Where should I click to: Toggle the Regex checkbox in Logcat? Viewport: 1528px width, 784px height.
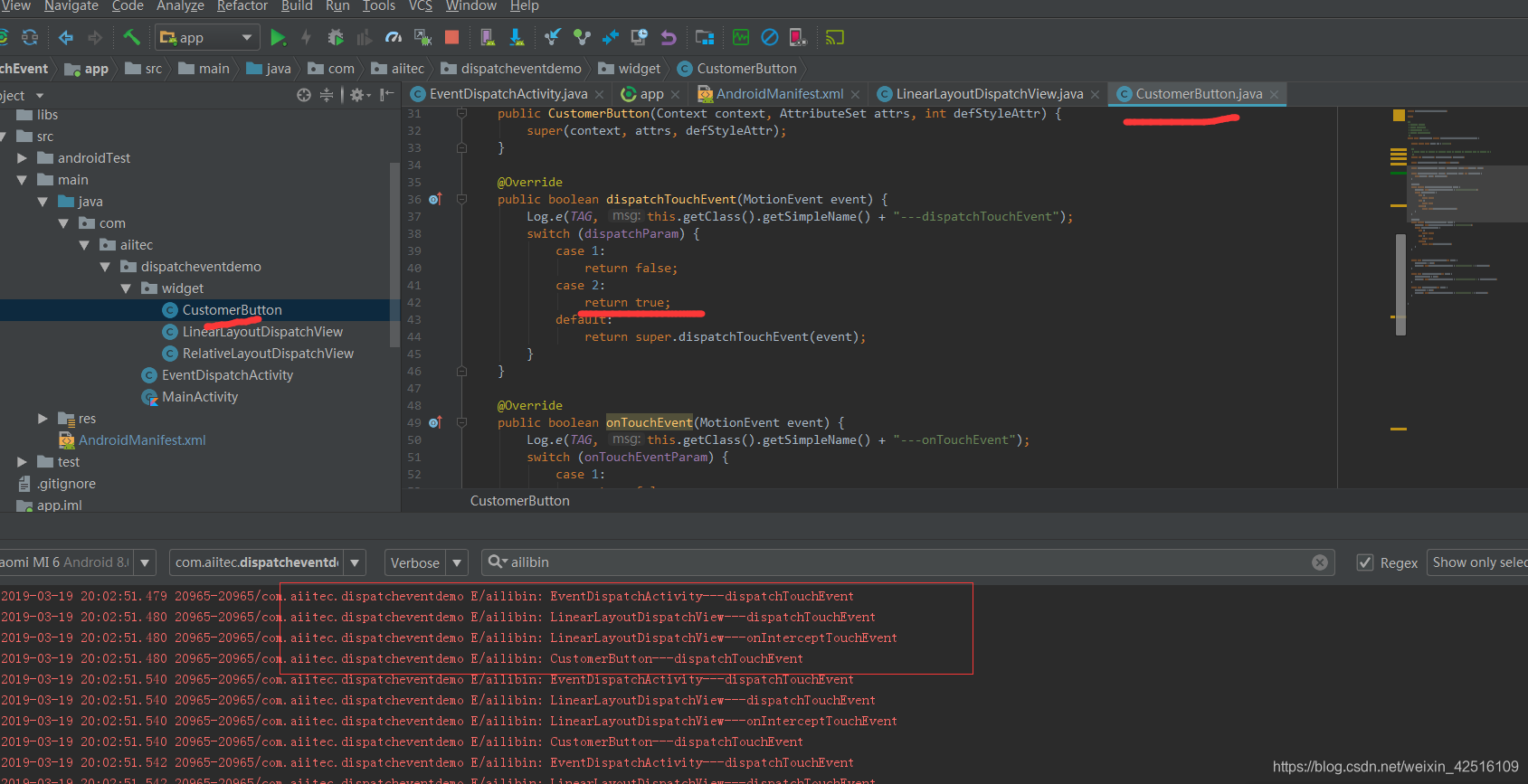click(x=1365, y=562)
